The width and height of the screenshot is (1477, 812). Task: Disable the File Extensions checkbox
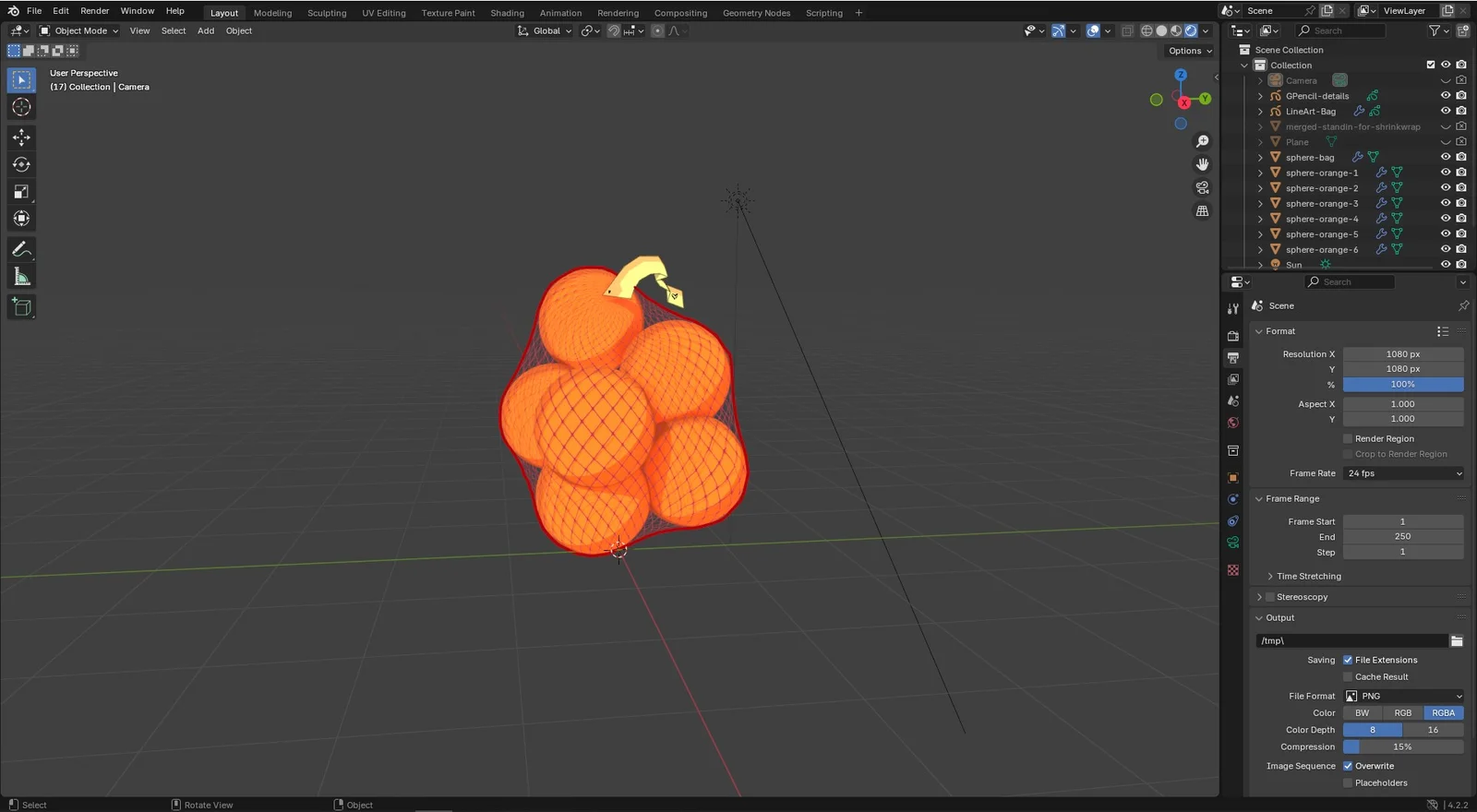[1348, 660]
